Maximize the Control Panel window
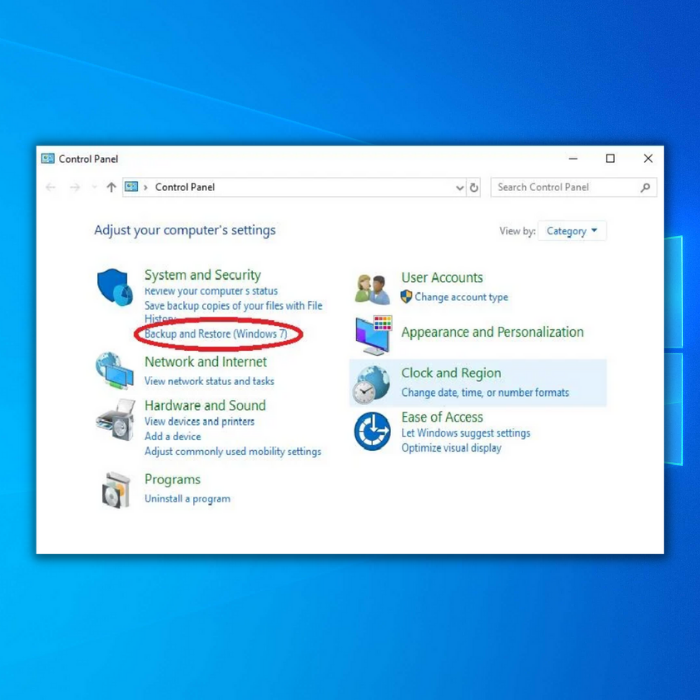 (x=610, y=158)
